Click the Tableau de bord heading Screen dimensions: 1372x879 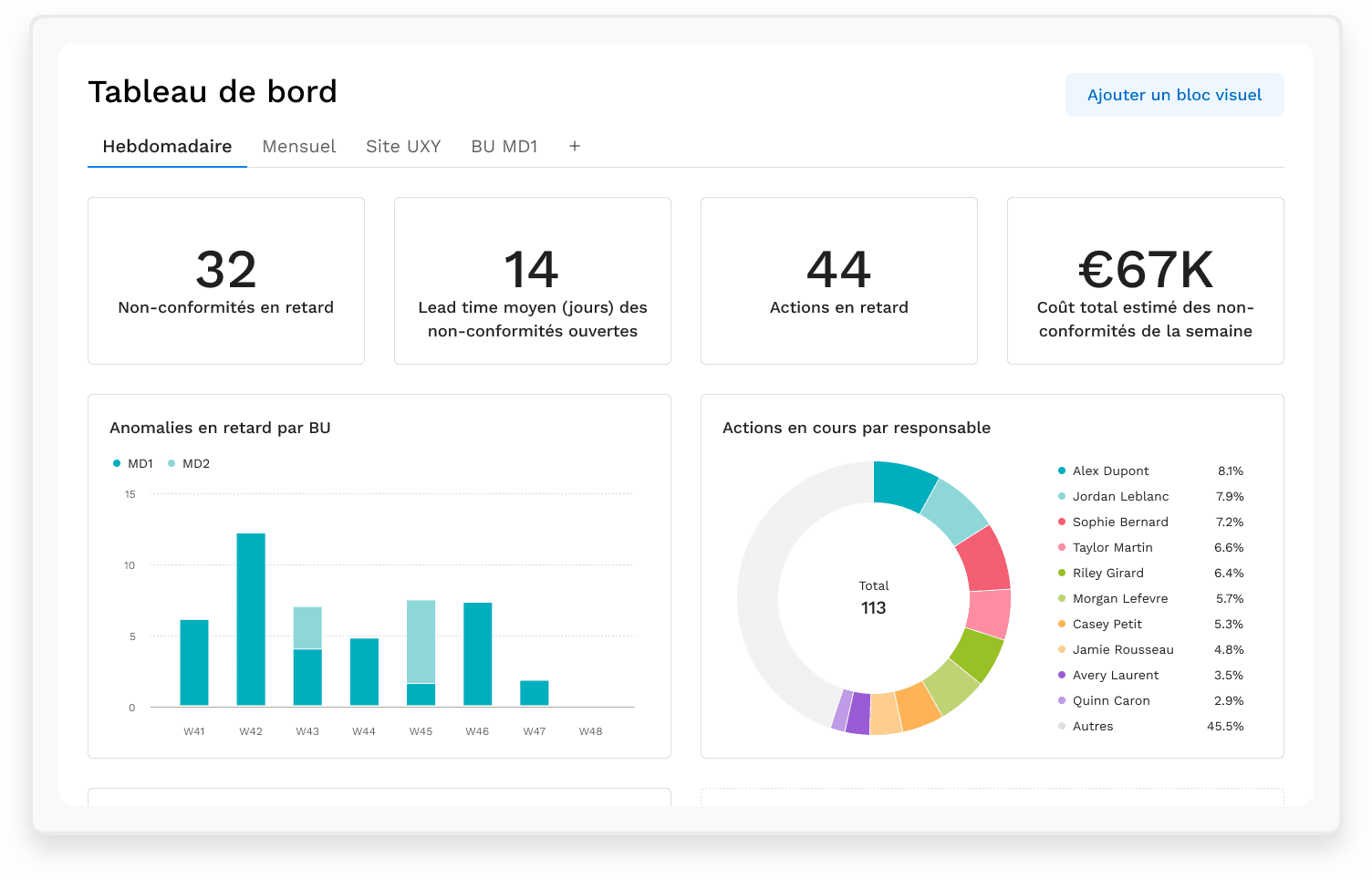pyautogui.click(x=213, y=91)
